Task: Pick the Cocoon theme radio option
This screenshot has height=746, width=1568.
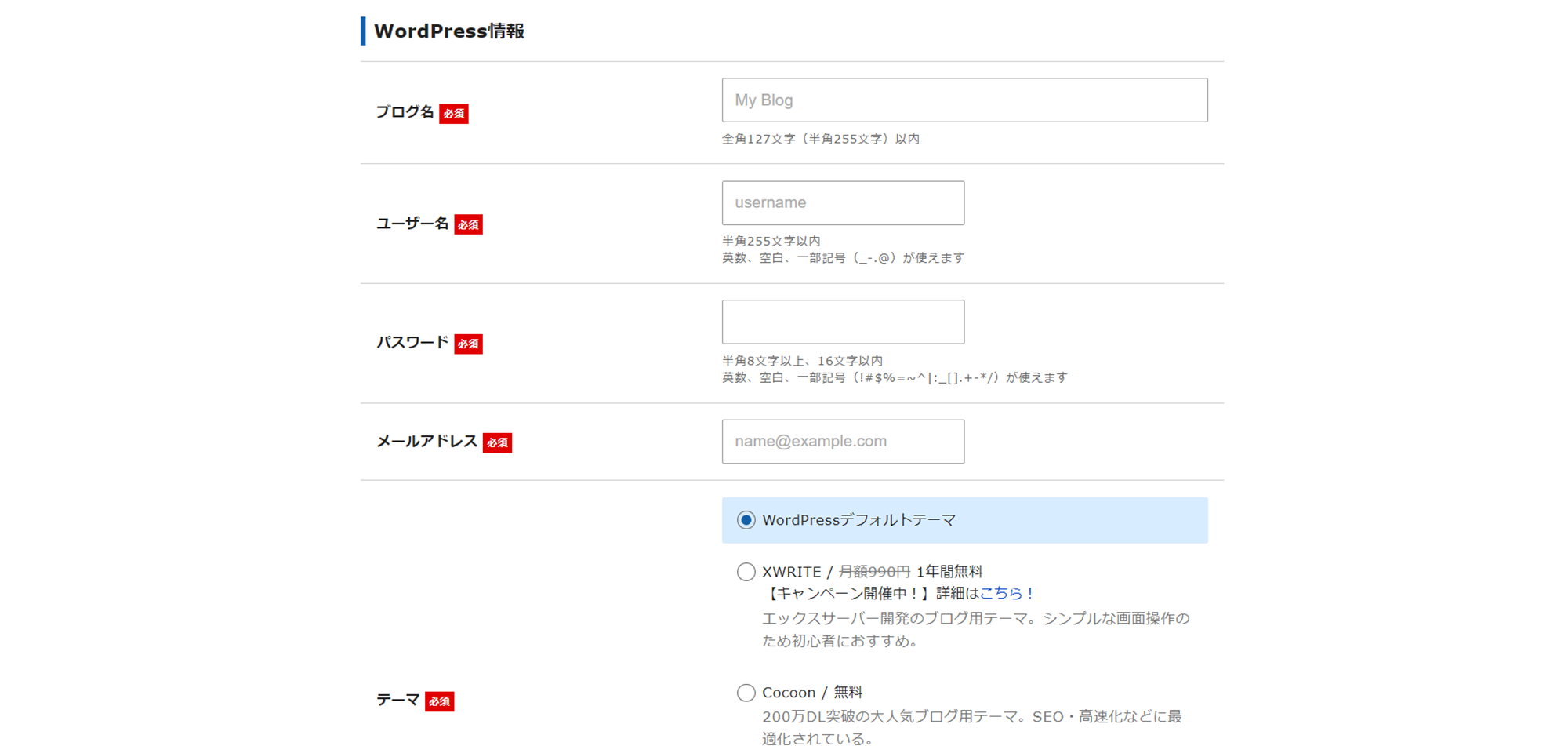Action: 746,693
